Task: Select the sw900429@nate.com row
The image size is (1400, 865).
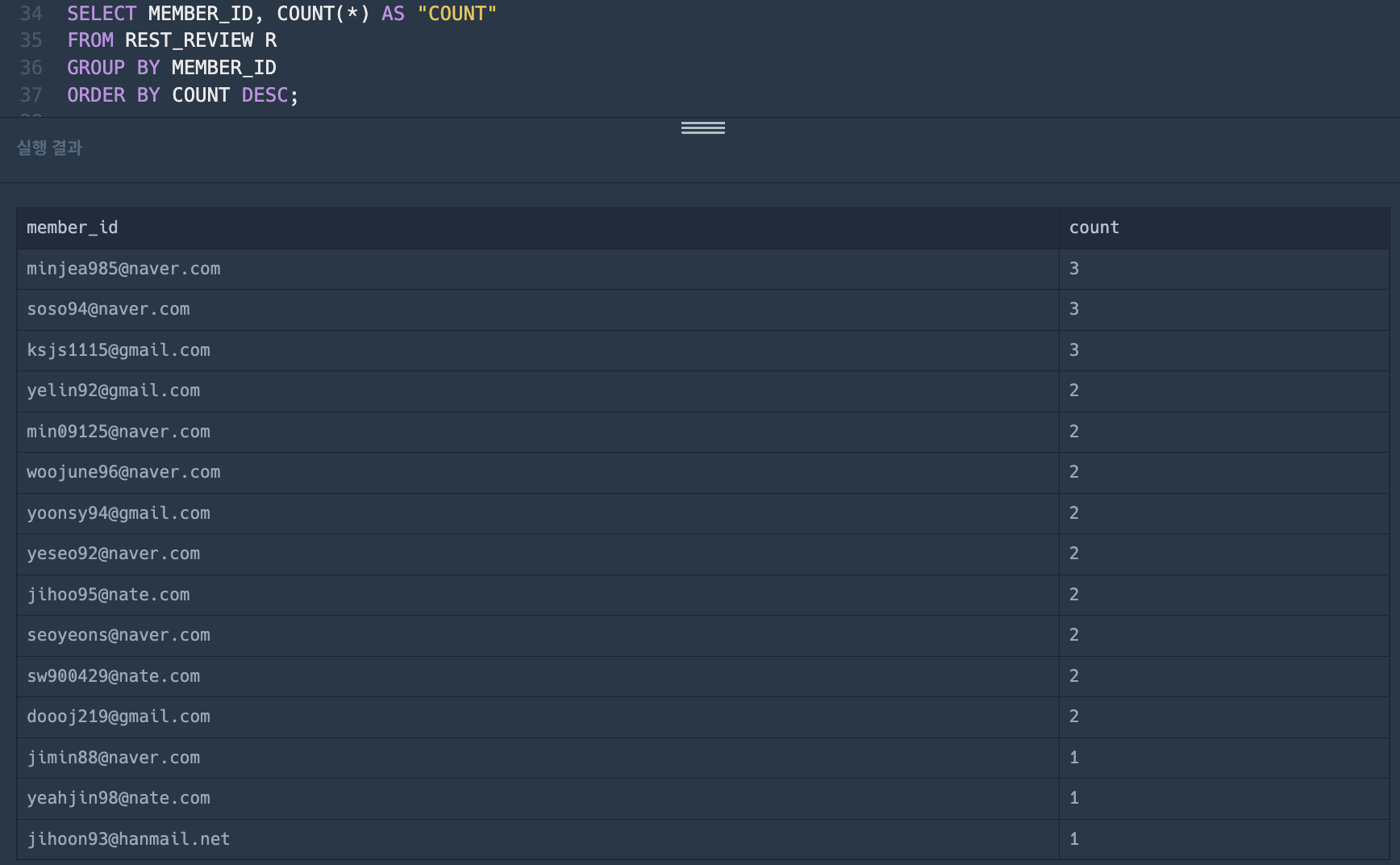Action: pos(113,676)
